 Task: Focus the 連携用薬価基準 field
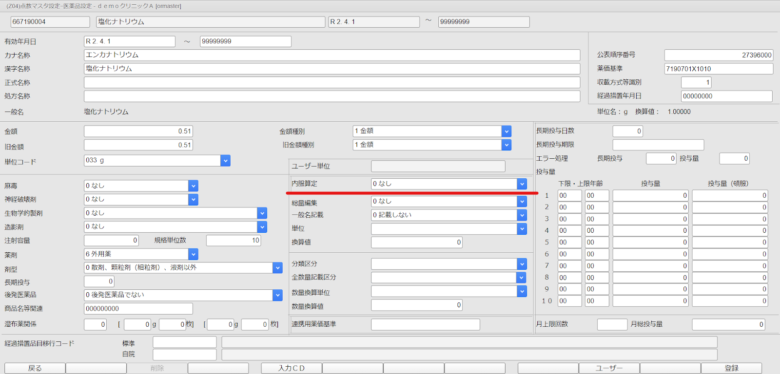[x=425, y=324]
